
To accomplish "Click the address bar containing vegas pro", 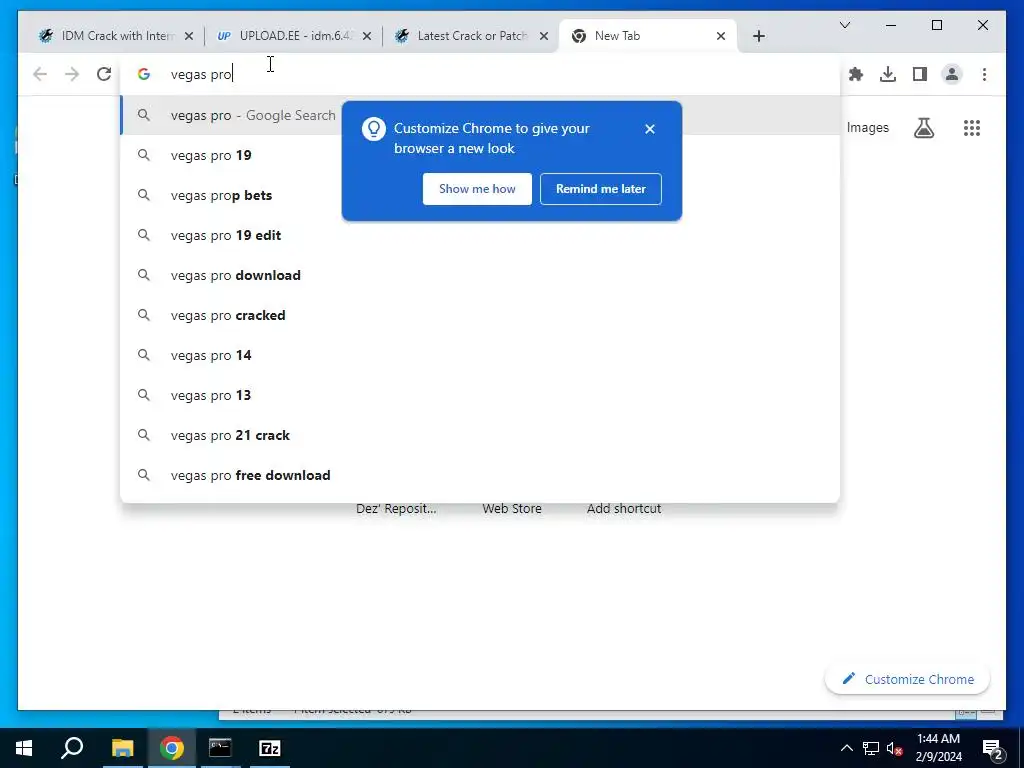I will pos(480,74).
